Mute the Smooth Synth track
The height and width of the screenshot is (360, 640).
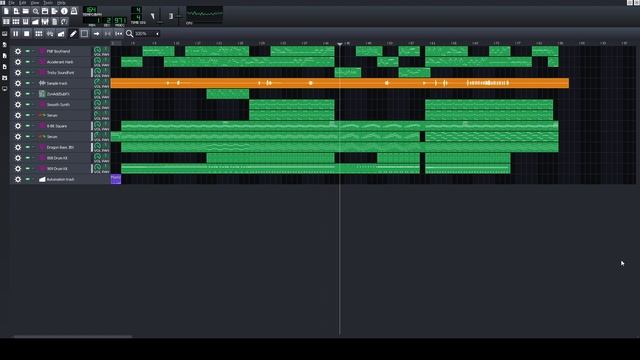(28, 104)
